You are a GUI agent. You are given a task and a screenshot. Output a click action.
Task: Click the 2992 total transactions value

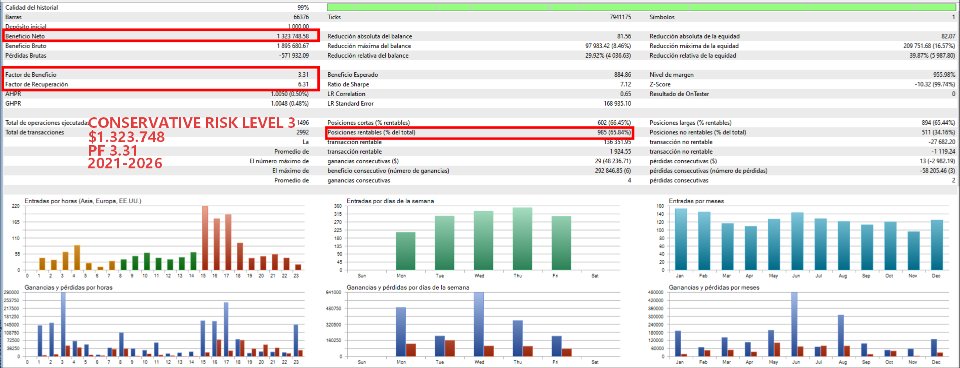[302, 132]
